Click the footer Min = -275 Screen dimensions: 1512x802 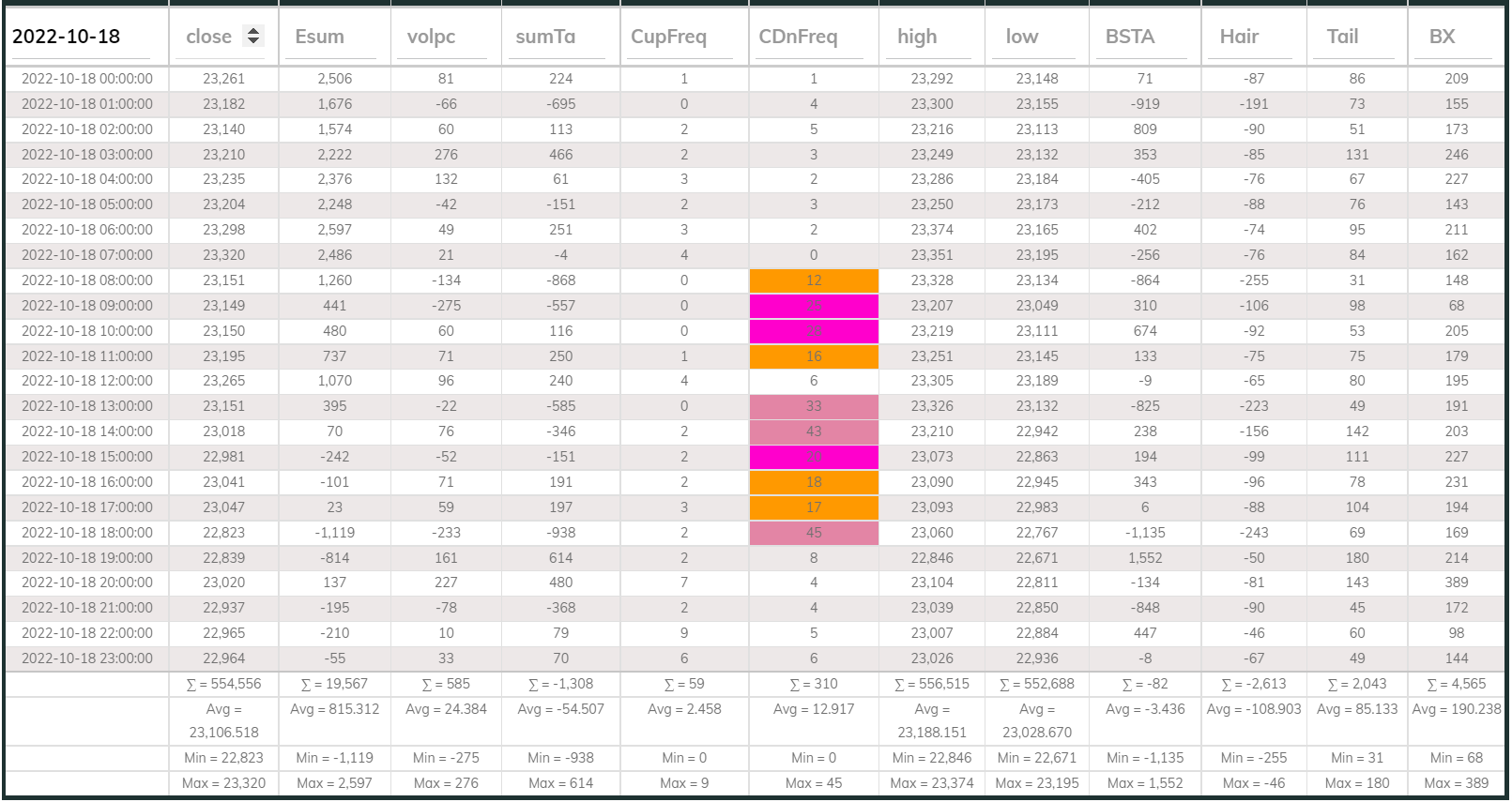tap(446, 758)
